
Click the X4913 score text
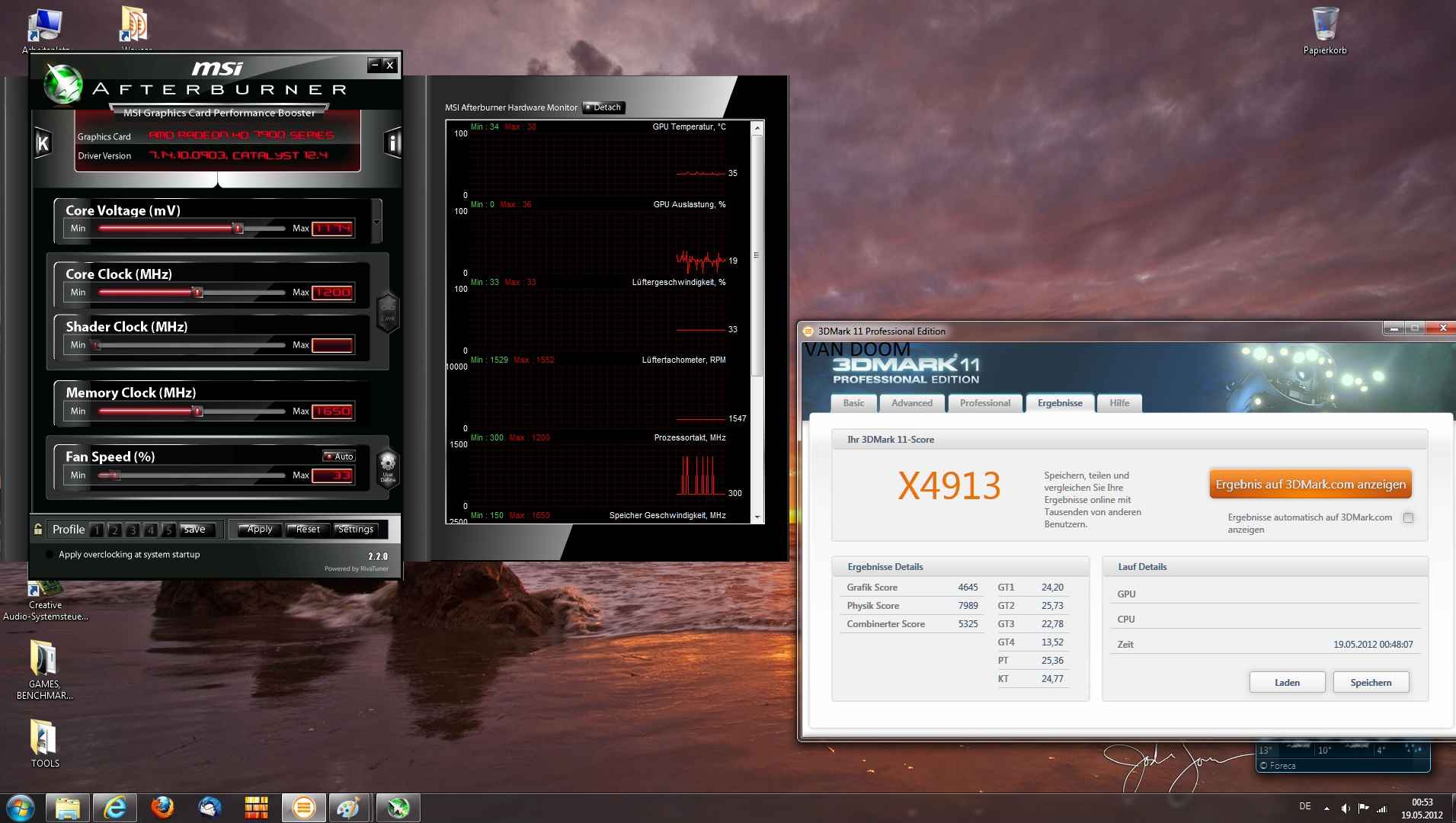tap(949, 485)
